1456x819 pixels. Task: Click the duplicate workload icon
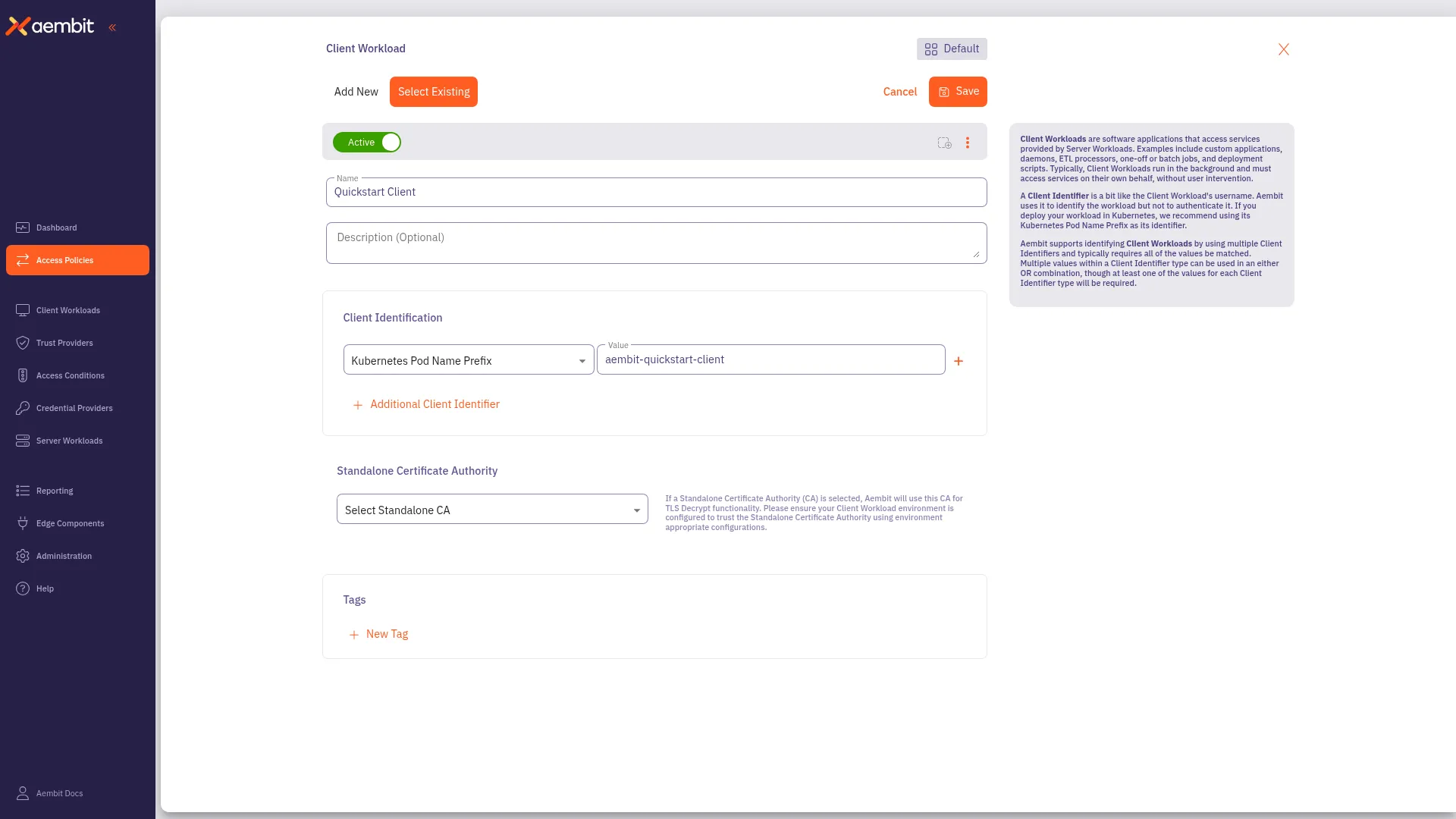pos(944,143)
